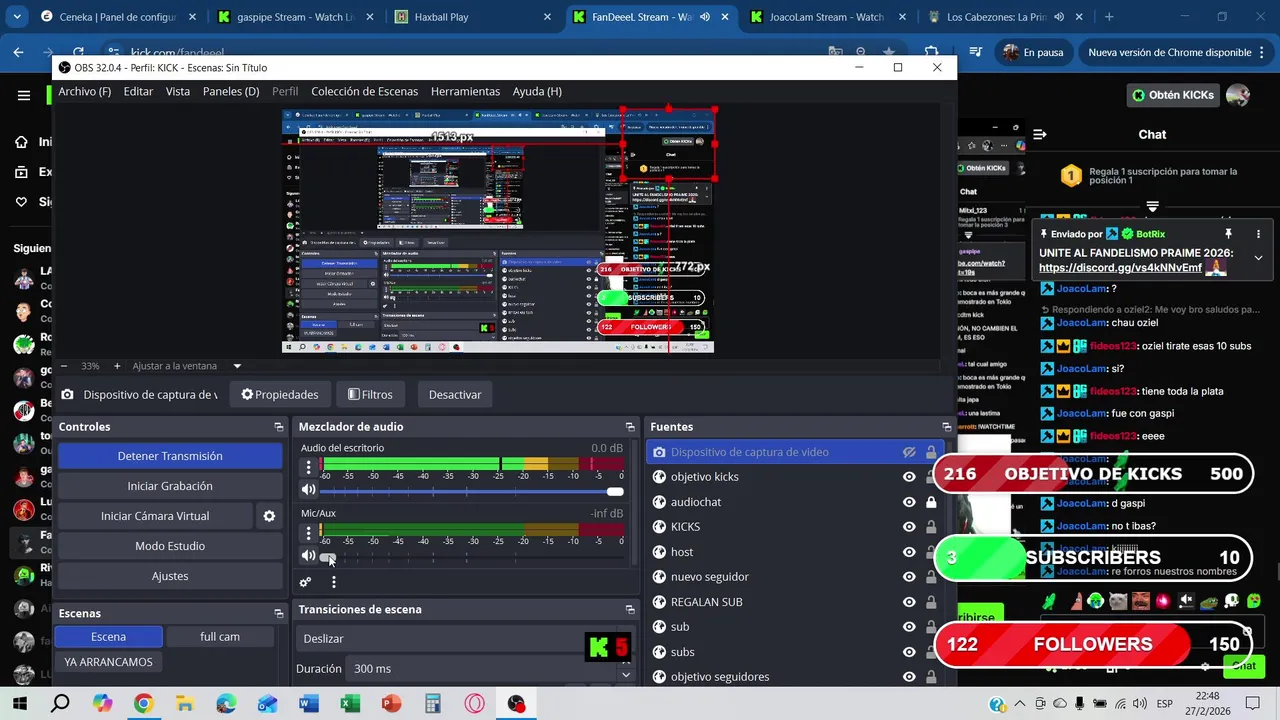Open advanced audio properties gears icon
Screen dimensions: 1280x720
click(x=306, y=582)
